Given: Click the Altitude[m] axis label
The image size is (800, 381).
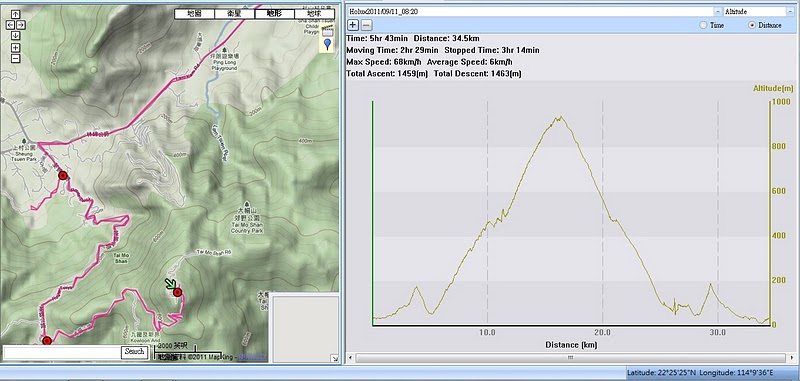Looking at the screenshot, I should point(773,89).
